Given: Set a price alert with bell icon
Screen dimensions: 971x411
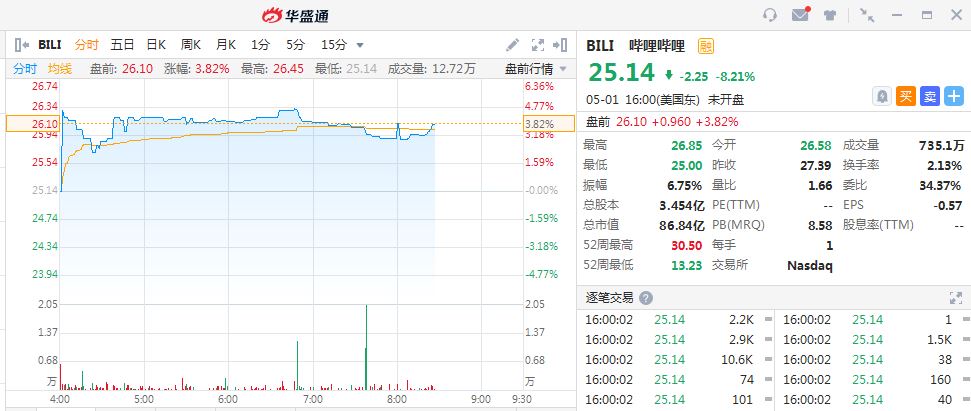Looking at the screenshot, I should pos(882,96).
